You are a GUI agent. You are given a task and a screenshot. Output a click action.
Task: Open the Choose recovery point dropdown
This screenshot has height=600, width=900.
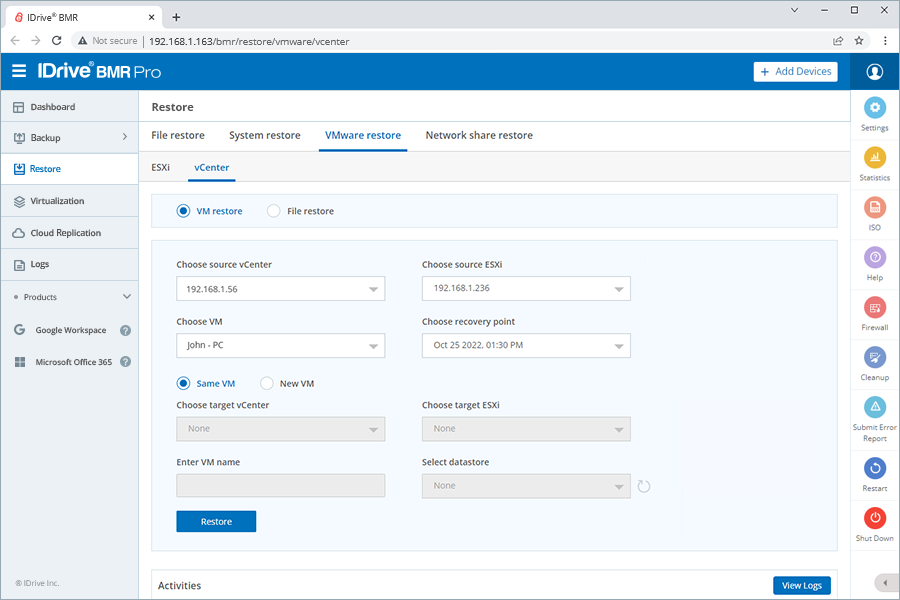tap(526, 345)
